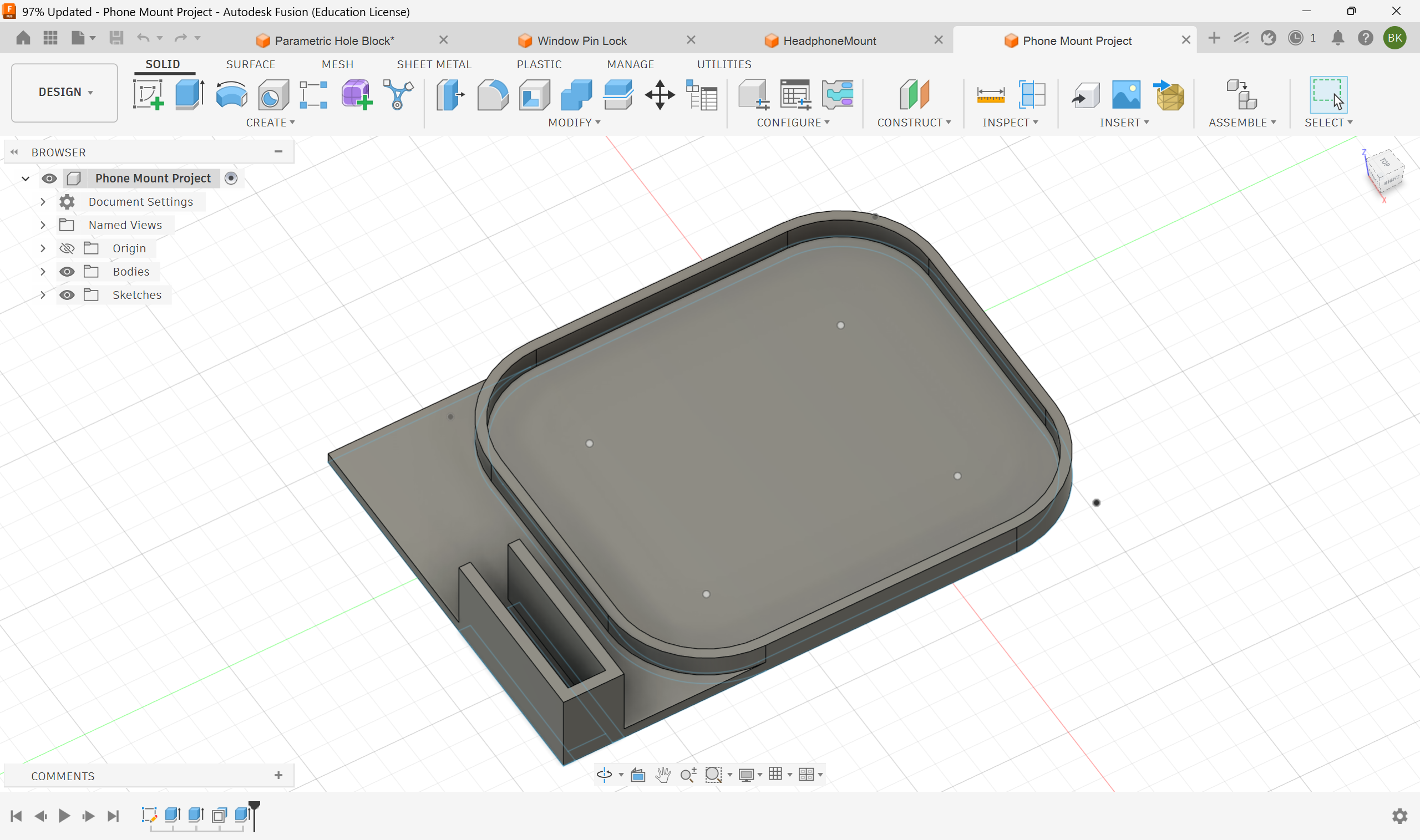Viewport: 1420px width, 840px height.
Task: Switch to the MESH tab
Action: [337, 64]
